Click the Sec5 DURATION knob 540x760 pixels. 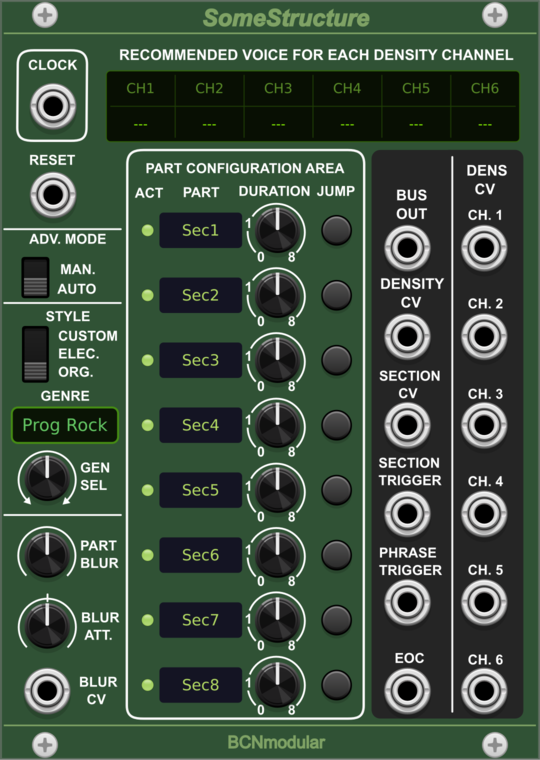click(x=277, y=490)
